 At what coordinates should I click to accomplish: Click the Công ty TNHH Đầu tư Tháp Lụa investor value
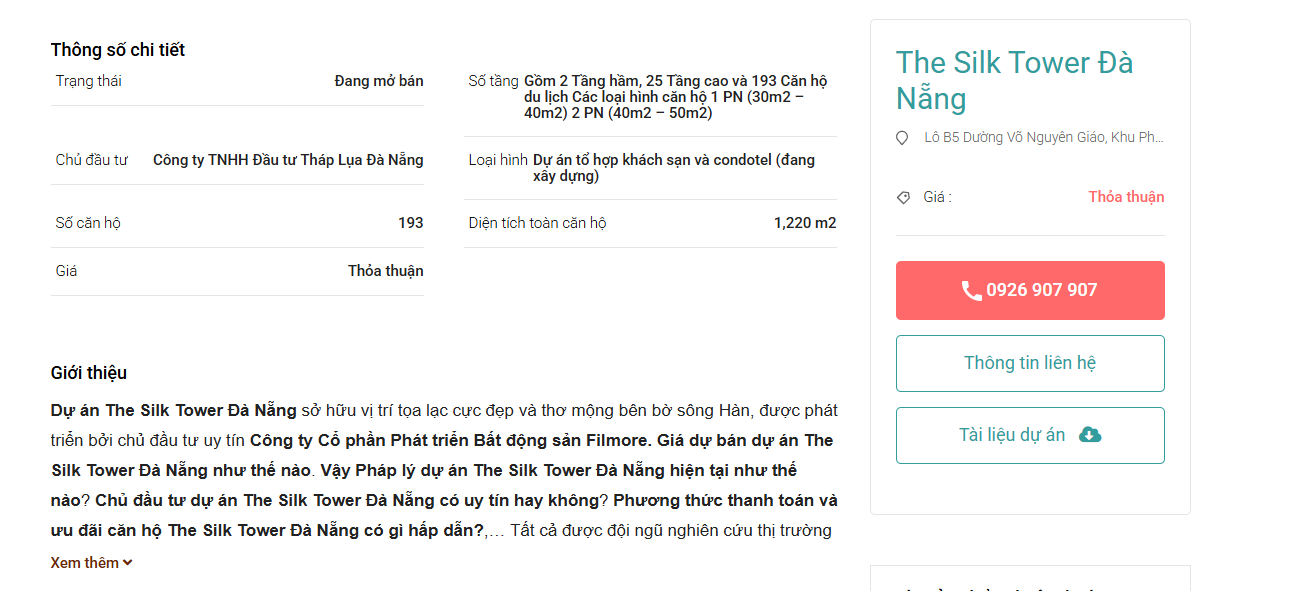[288, 160]
